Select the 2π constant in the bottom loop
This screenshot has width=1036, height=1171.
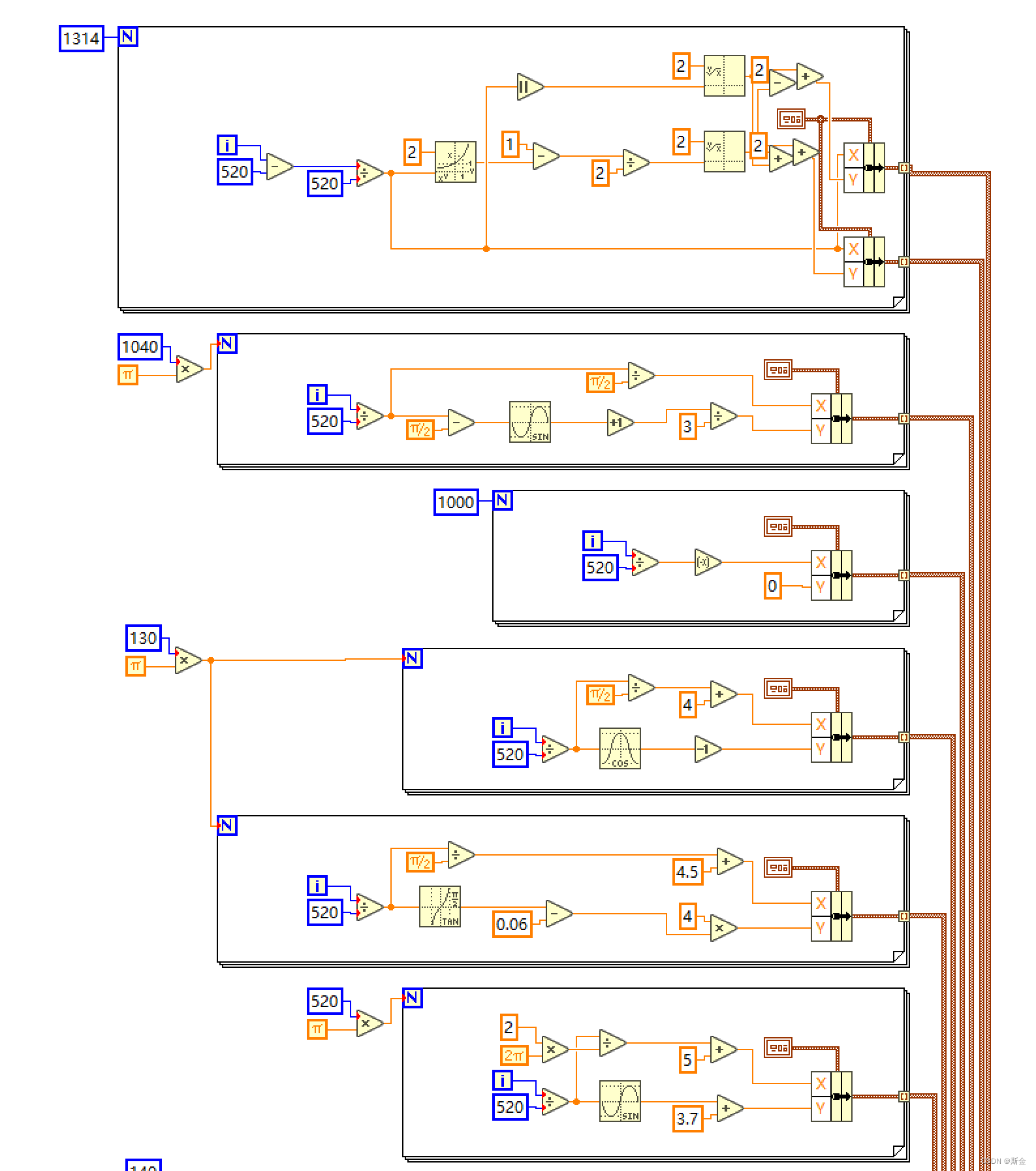(x=514, y=1055)
